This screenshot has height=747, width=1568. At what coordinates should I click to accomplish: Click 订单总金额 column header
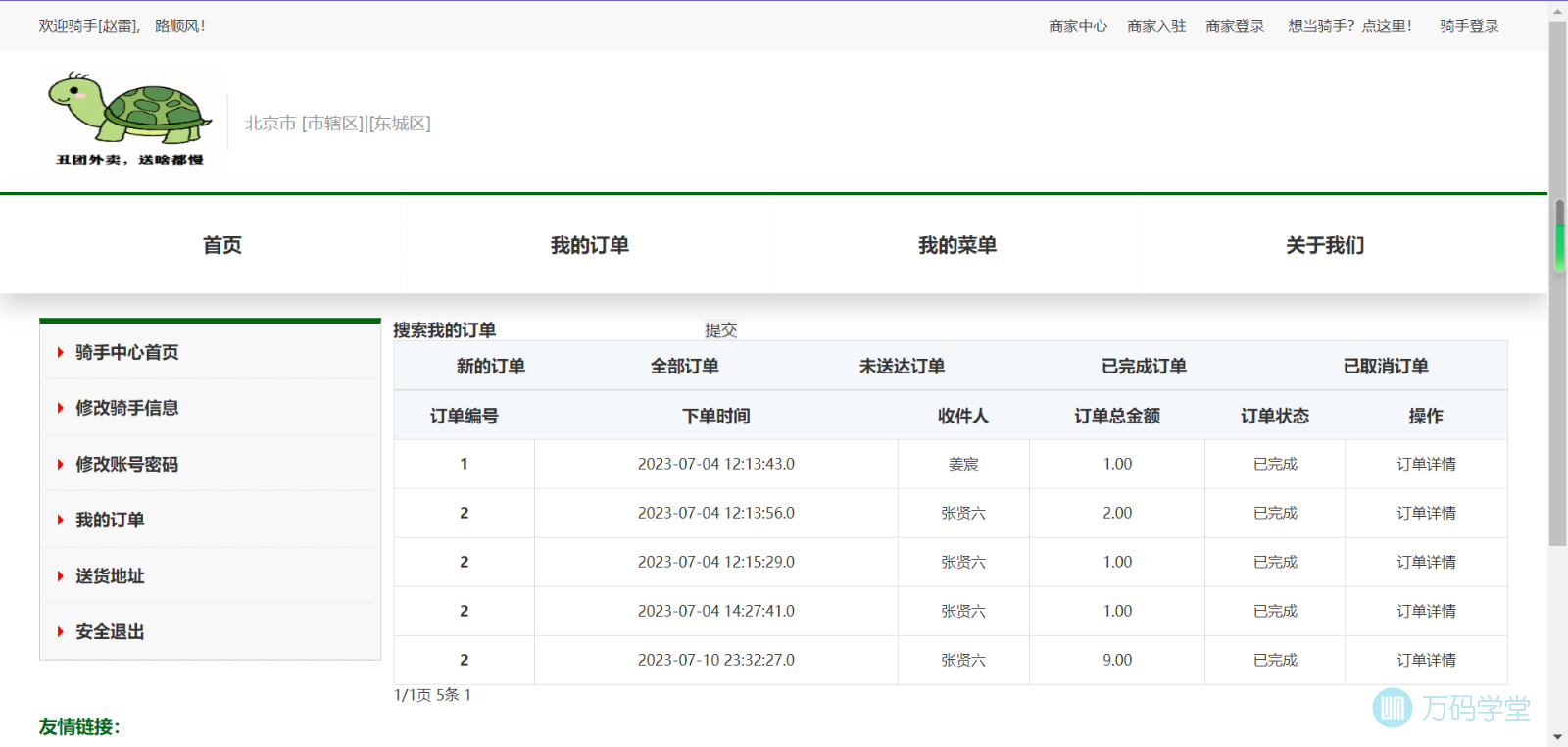click(1117, 417)
